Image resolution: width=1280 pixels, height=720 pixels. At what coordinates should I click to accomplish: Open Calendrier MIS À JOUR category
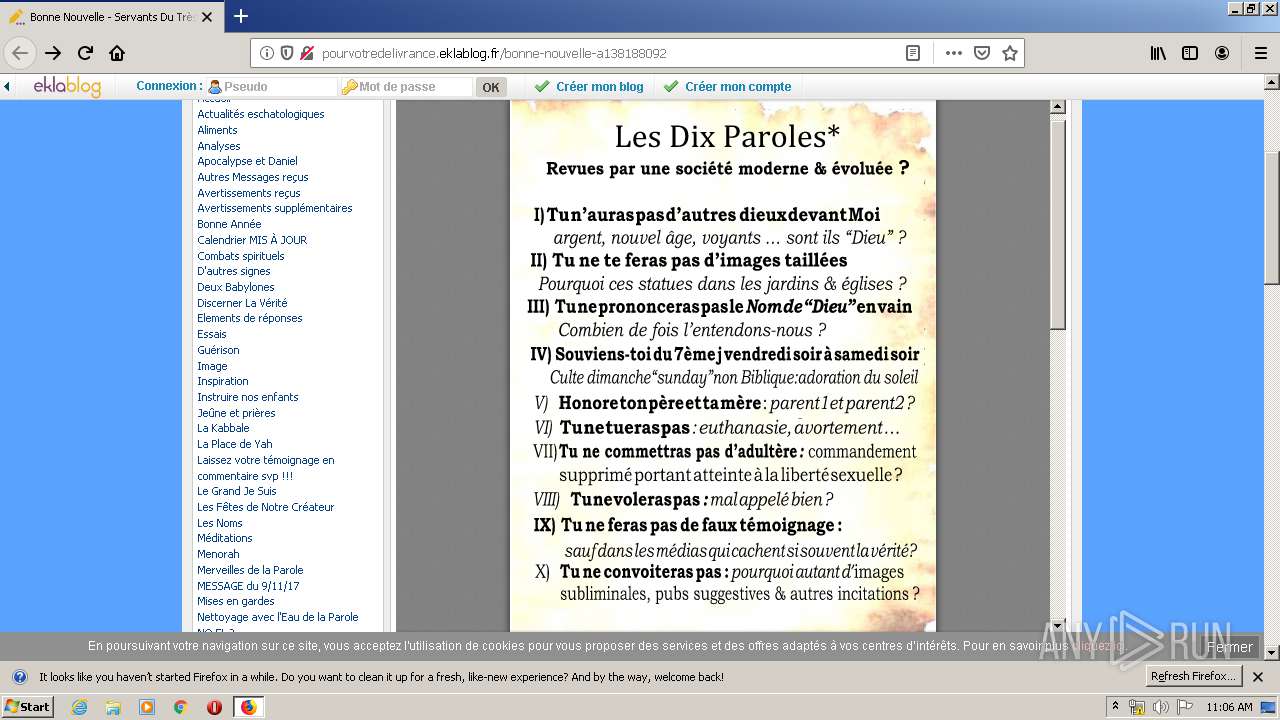click(x=252, y=240)
